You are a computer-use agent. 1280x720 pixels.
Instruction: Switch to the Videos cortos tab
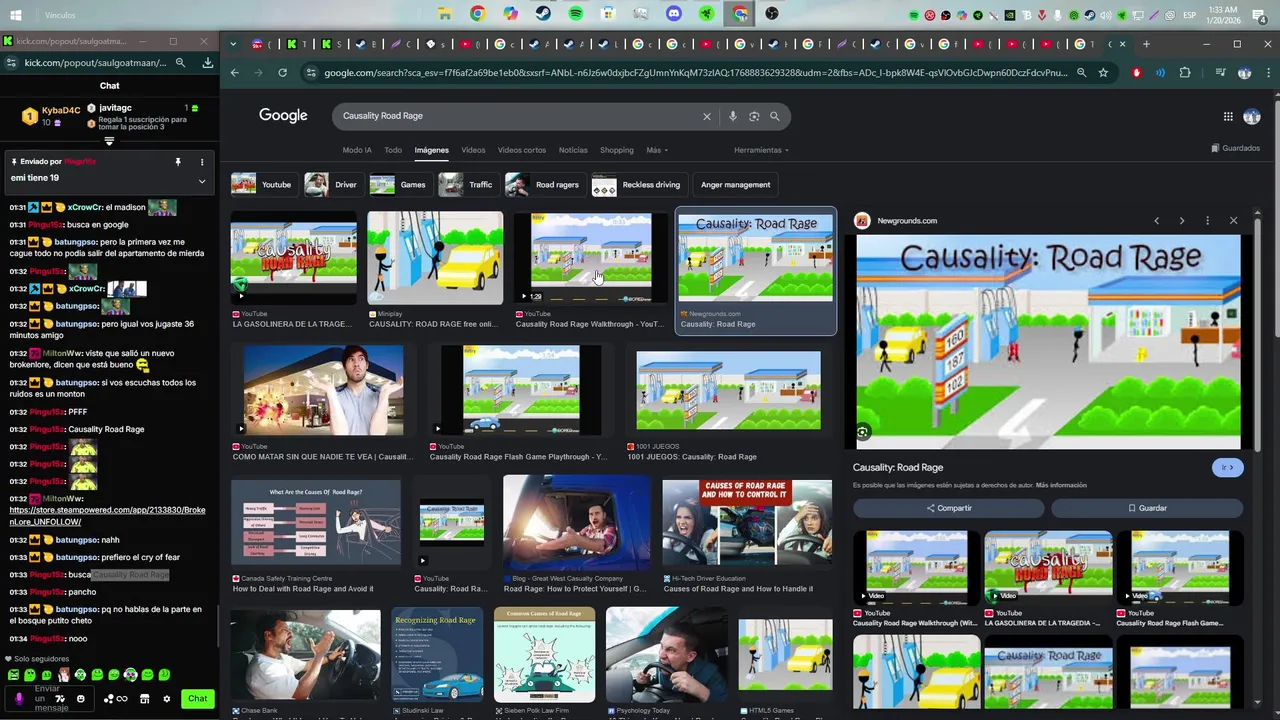tap(522, 150)
